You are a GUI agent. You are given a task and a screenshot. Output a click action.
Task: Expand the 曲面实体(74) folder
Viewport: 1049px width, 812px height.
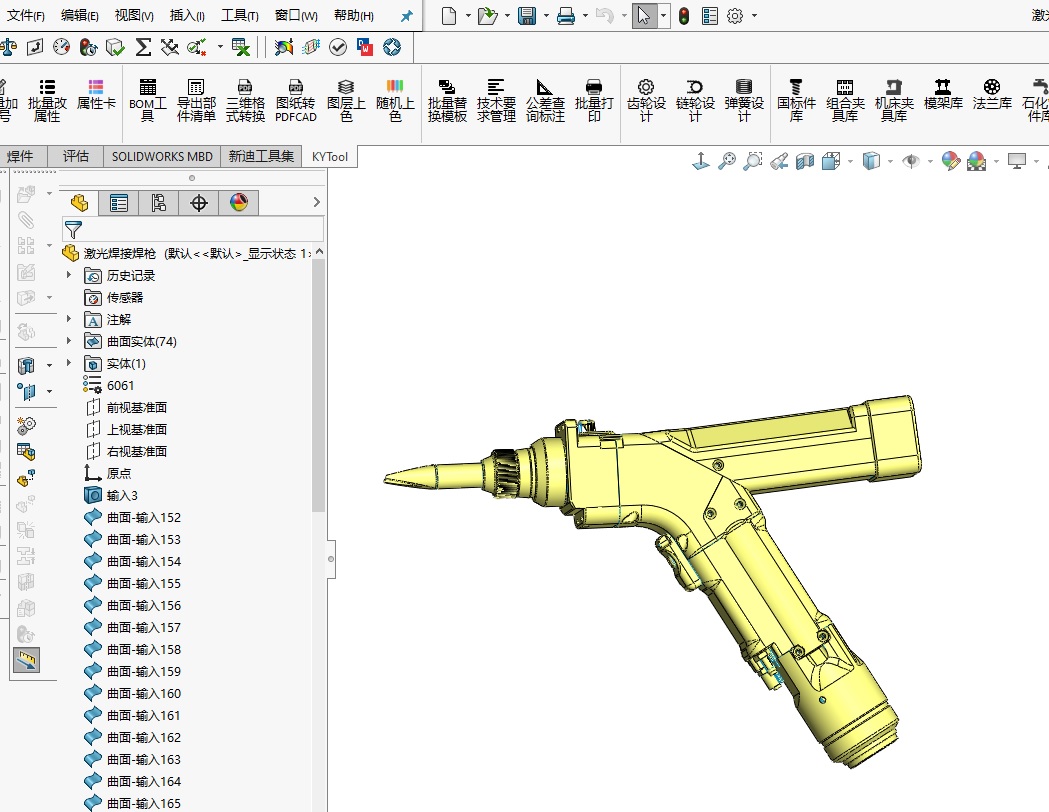[x=69, y=342]
